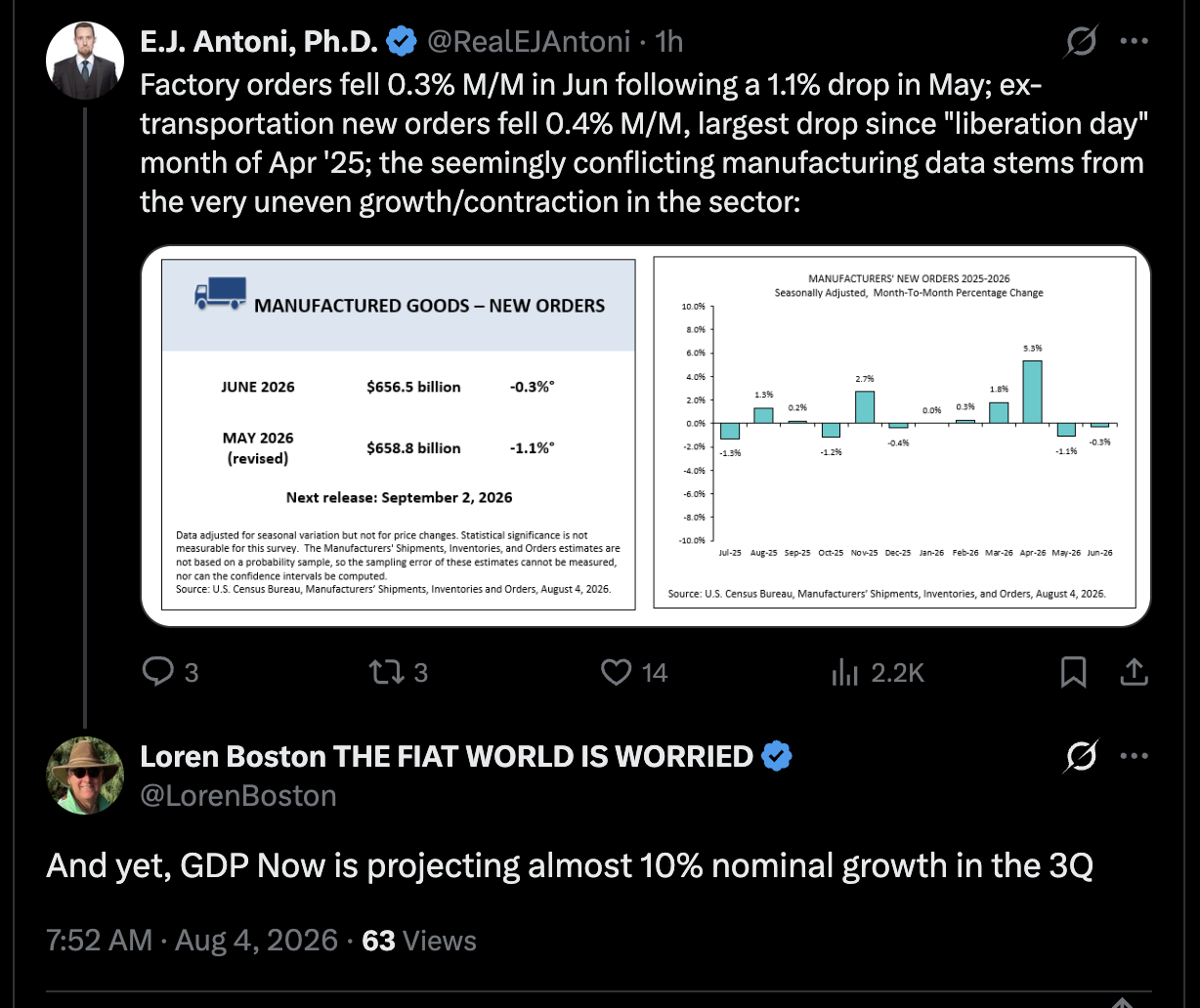Repost E.J. Antoni's factory orders tweet
The height and width of the screenshot is (1008, 1200).
tap(384, 672)
